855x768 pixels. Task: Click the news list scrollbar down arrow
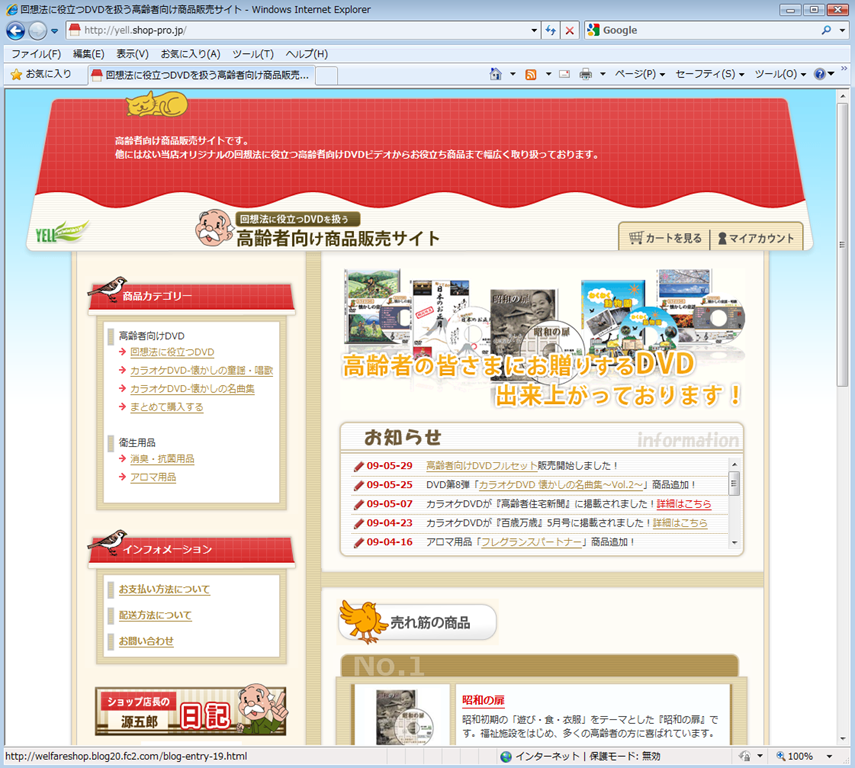point(735,543)
